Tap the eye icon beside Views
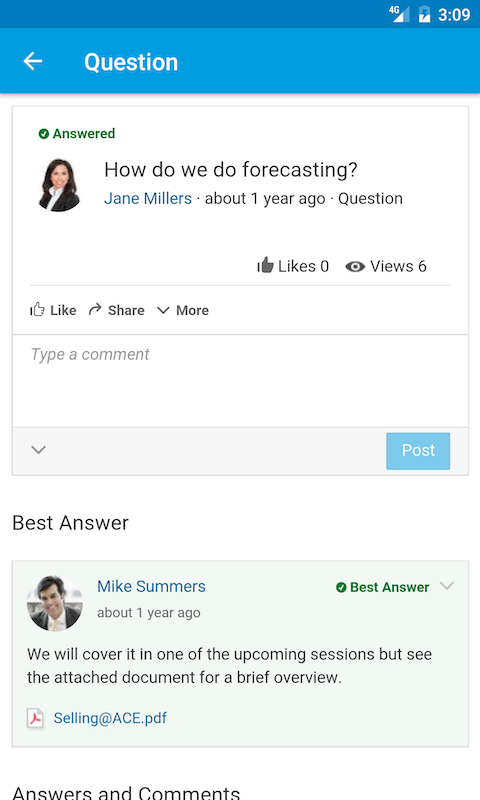480x800 pixels. [355, 266]
